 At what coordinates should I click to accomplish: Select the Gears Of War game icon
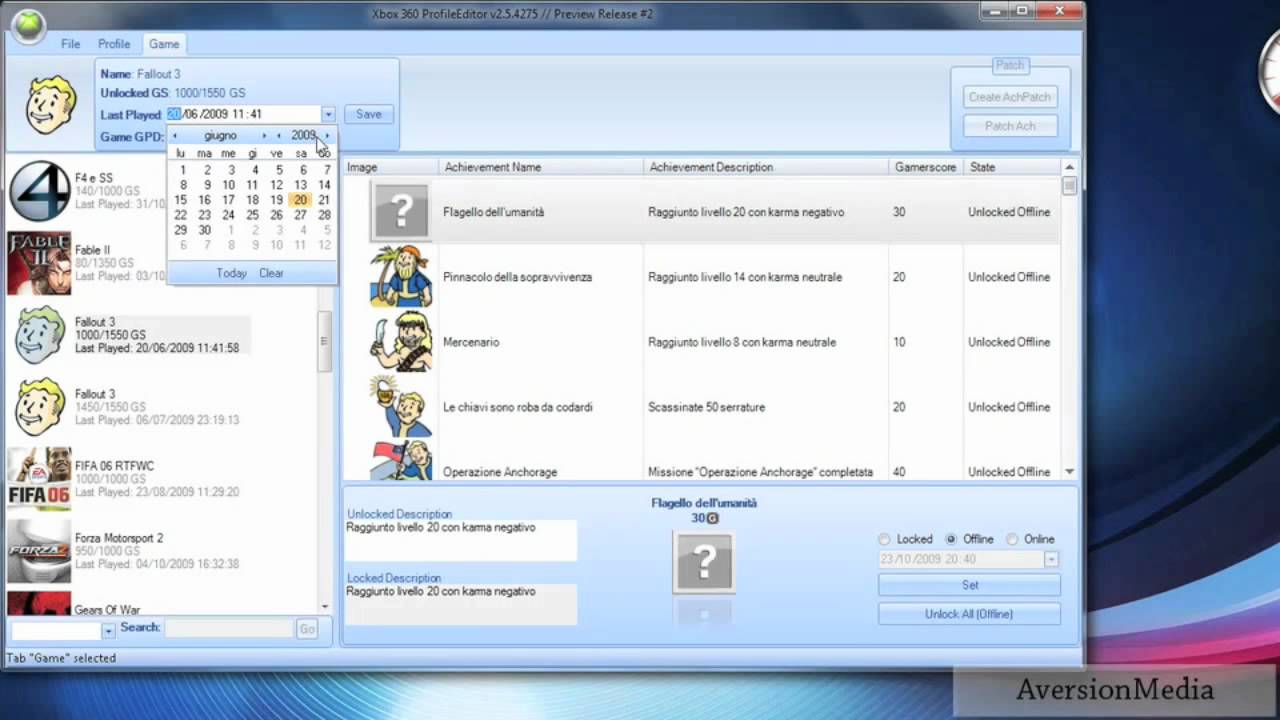(x=40, y=603)
